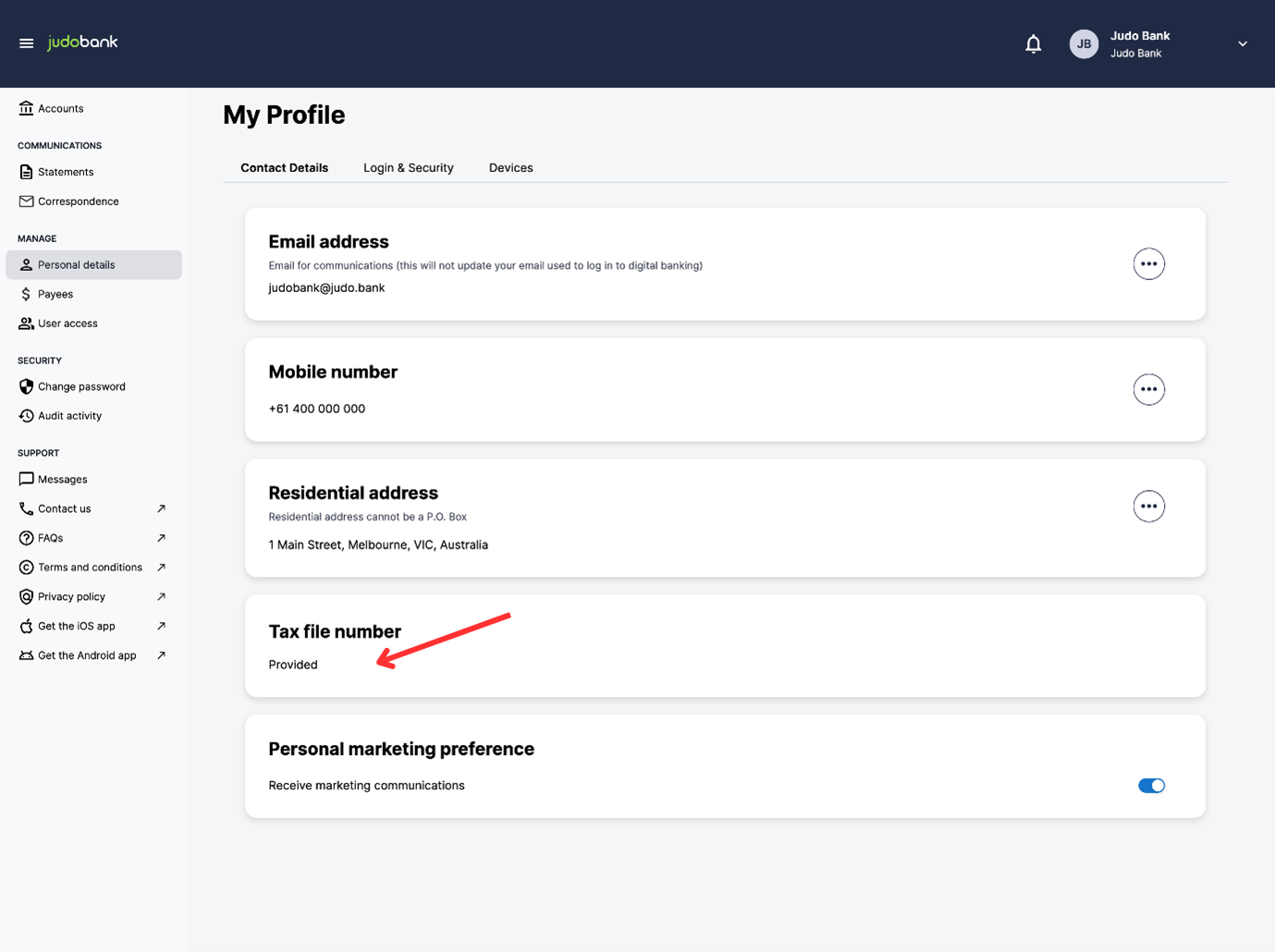Click the My Profile heading

[x=284, y=115]
